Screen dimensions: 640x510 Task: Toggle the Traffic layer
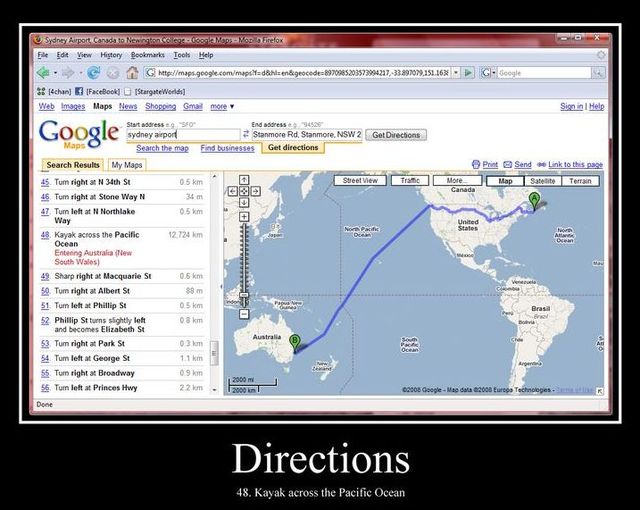(410, 180)
